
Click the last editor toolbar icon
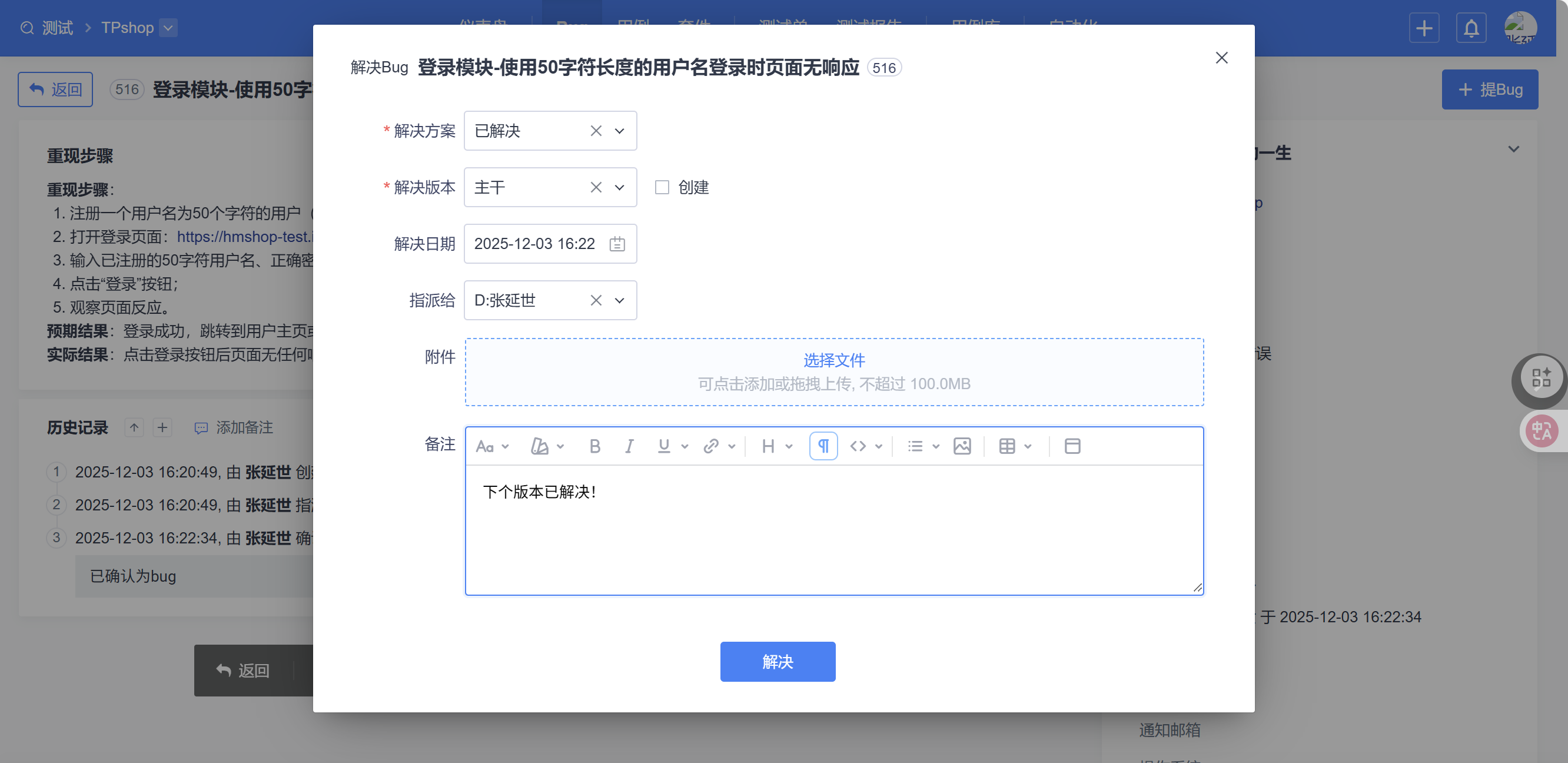1072,447
